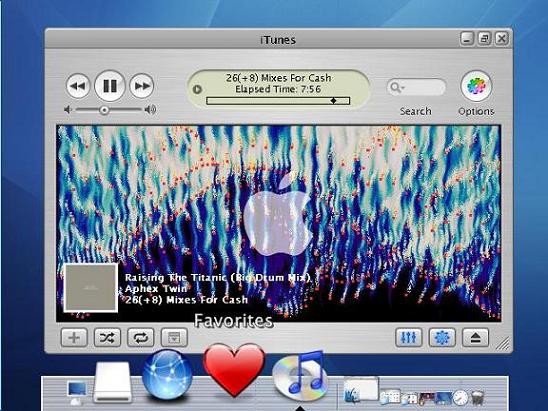Click the iTunes window title text
Screen dimensions: 548x411
[278, 40]
